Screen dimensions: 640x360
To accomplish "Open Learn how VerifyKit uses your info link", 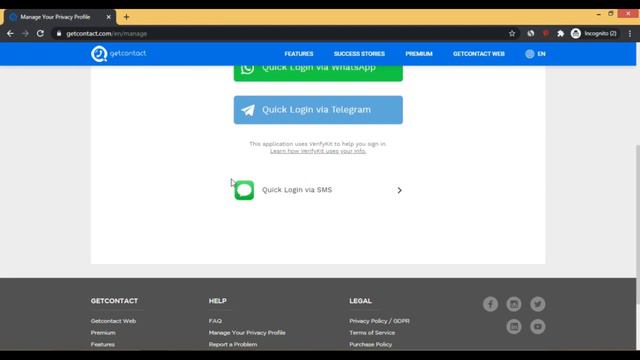I will (x=318, y=151).
